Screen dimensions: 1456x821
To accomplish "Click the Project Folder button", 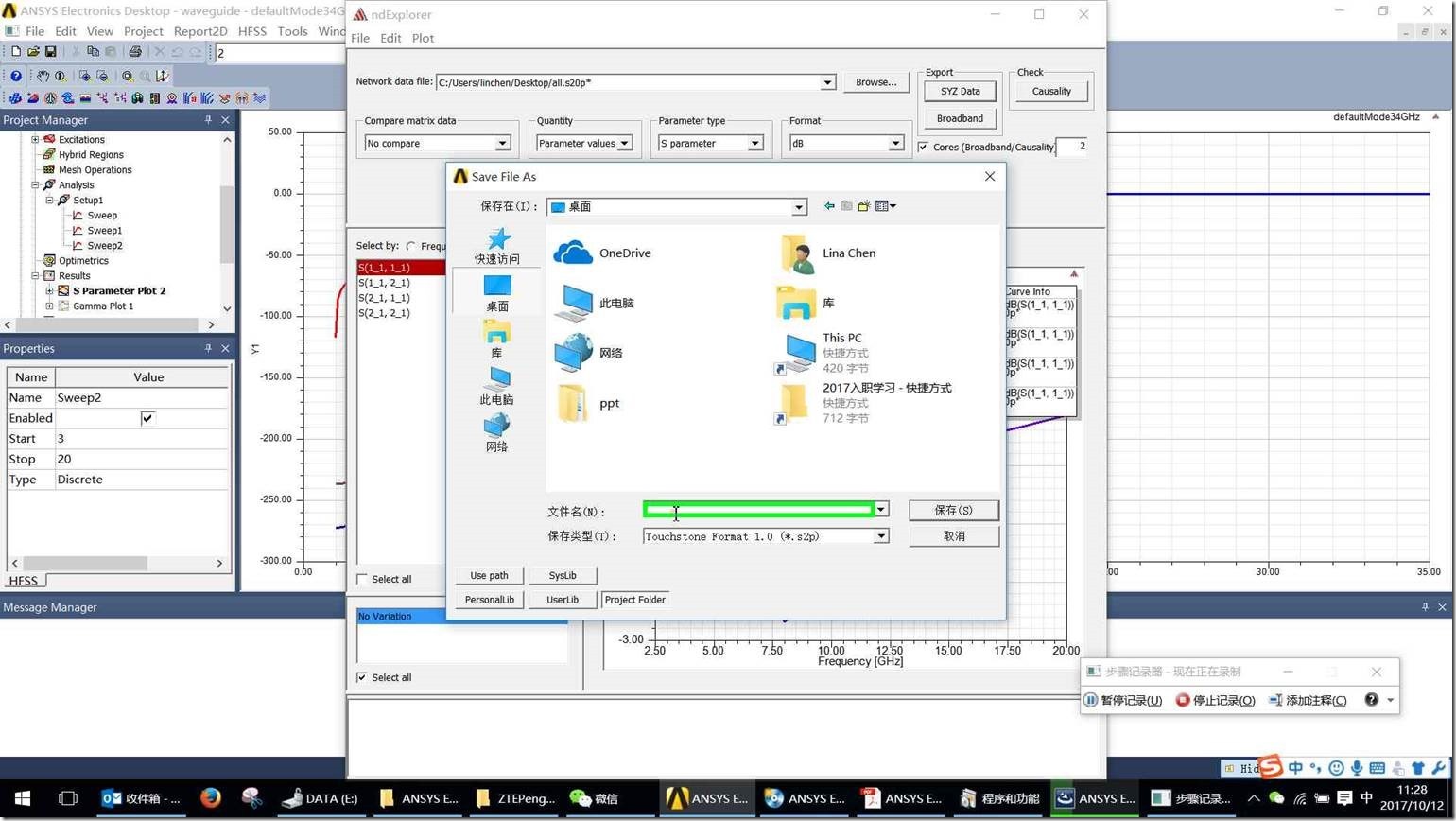I will [x=635, y=600].
